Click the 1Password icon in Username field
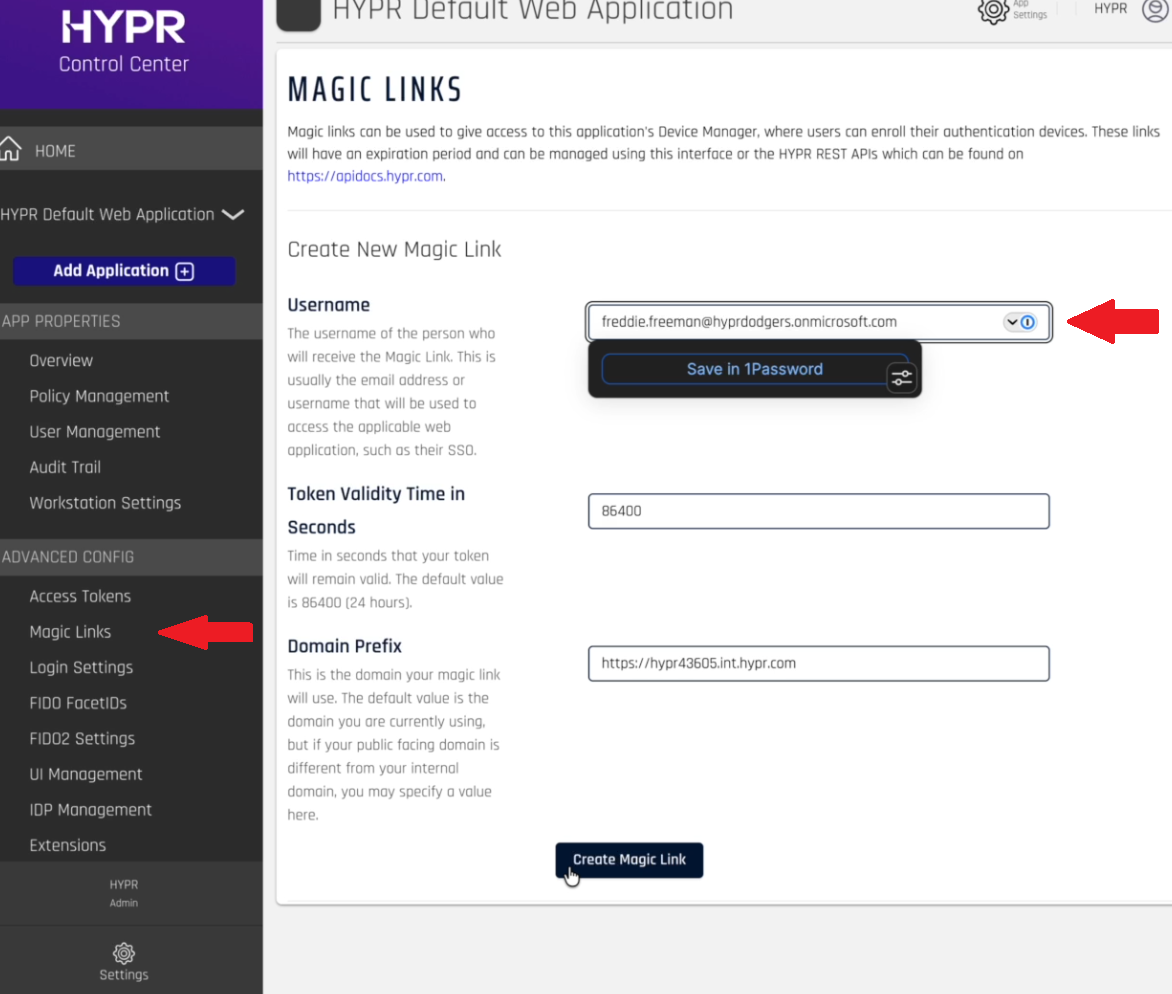1172x994 pixels. point(1028,322)
